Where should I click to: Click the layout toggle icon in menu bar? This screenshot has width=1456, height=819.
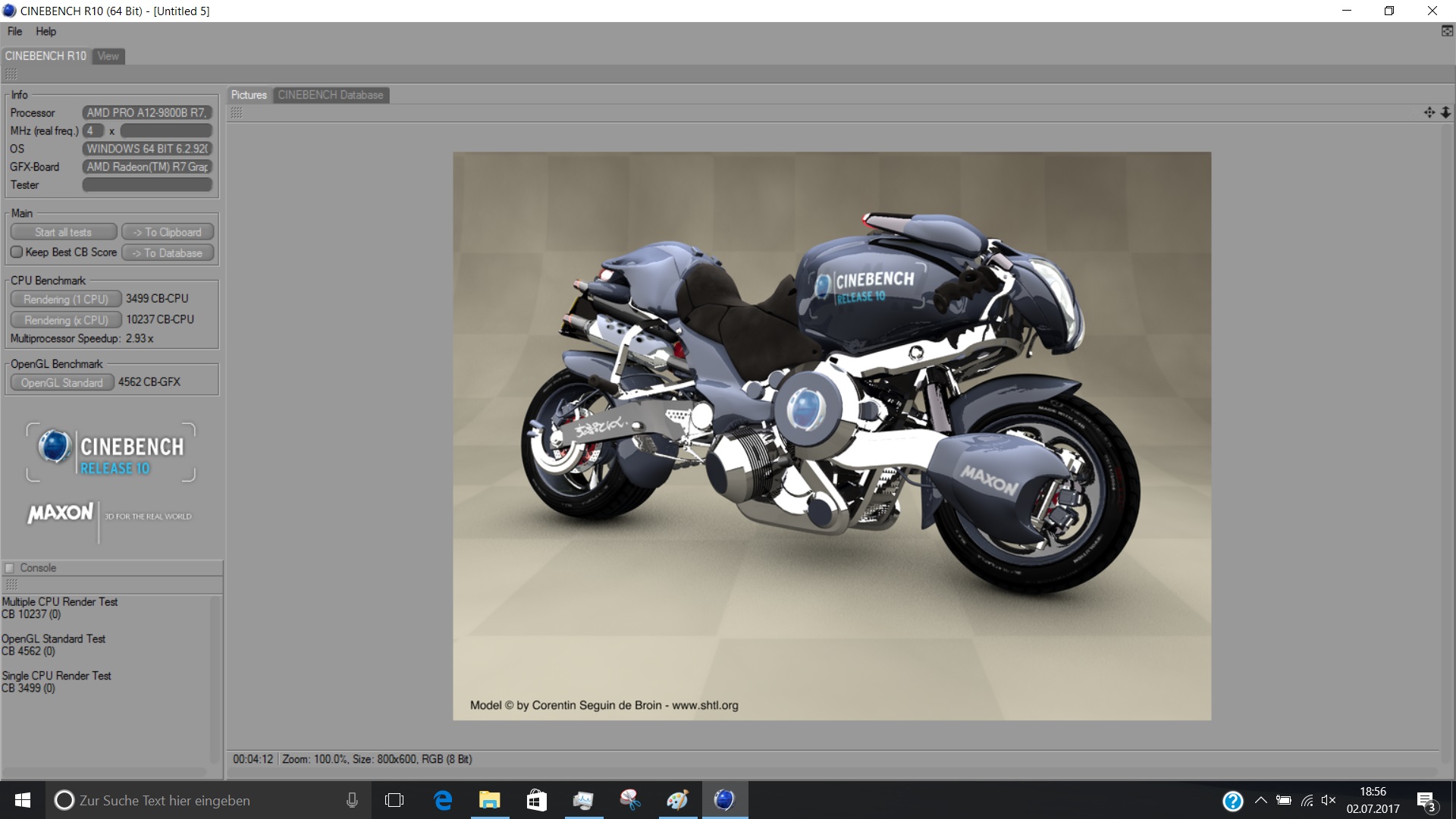click(1447, 31)
